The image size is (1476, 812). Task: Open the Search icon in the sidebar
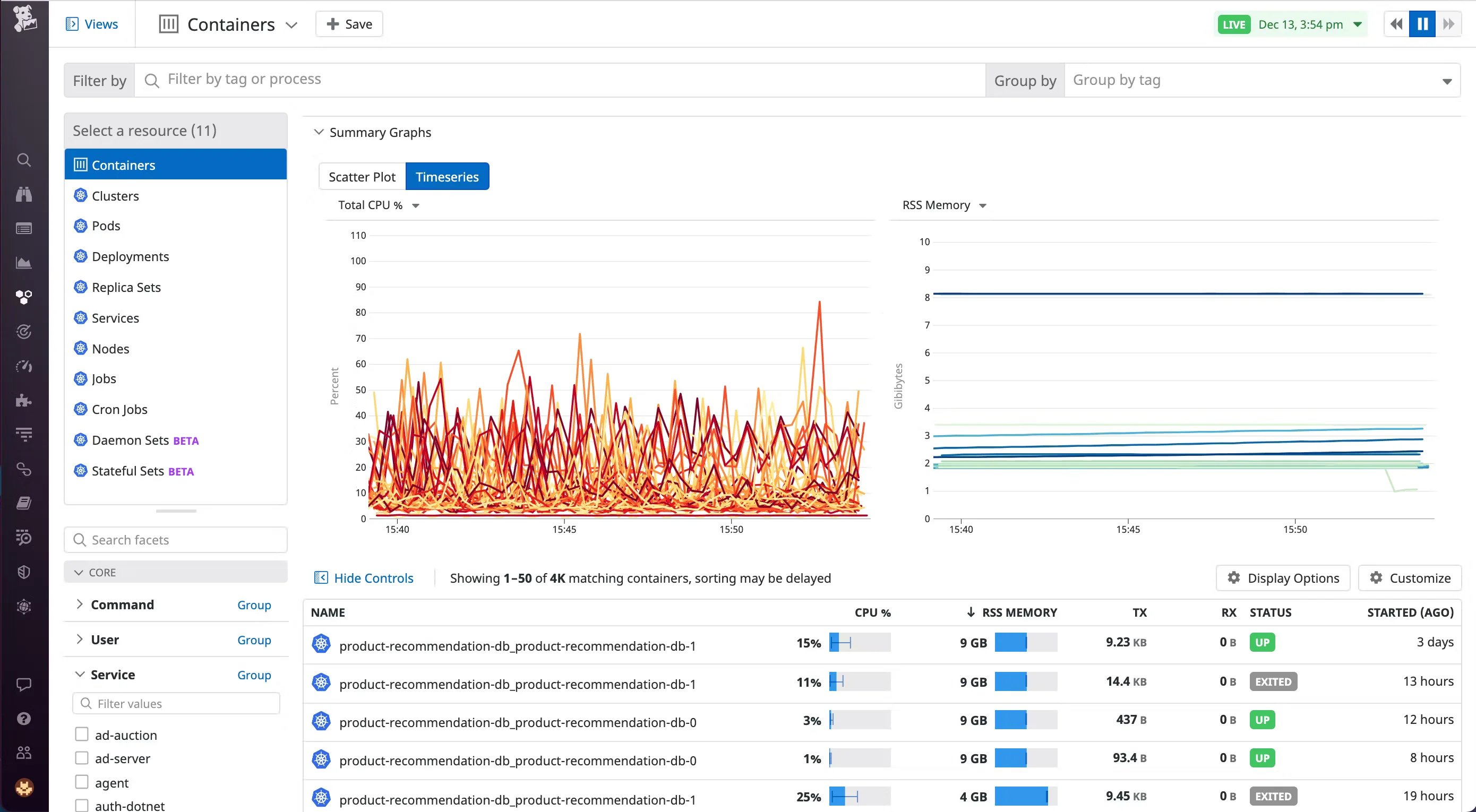click(23, 160)
